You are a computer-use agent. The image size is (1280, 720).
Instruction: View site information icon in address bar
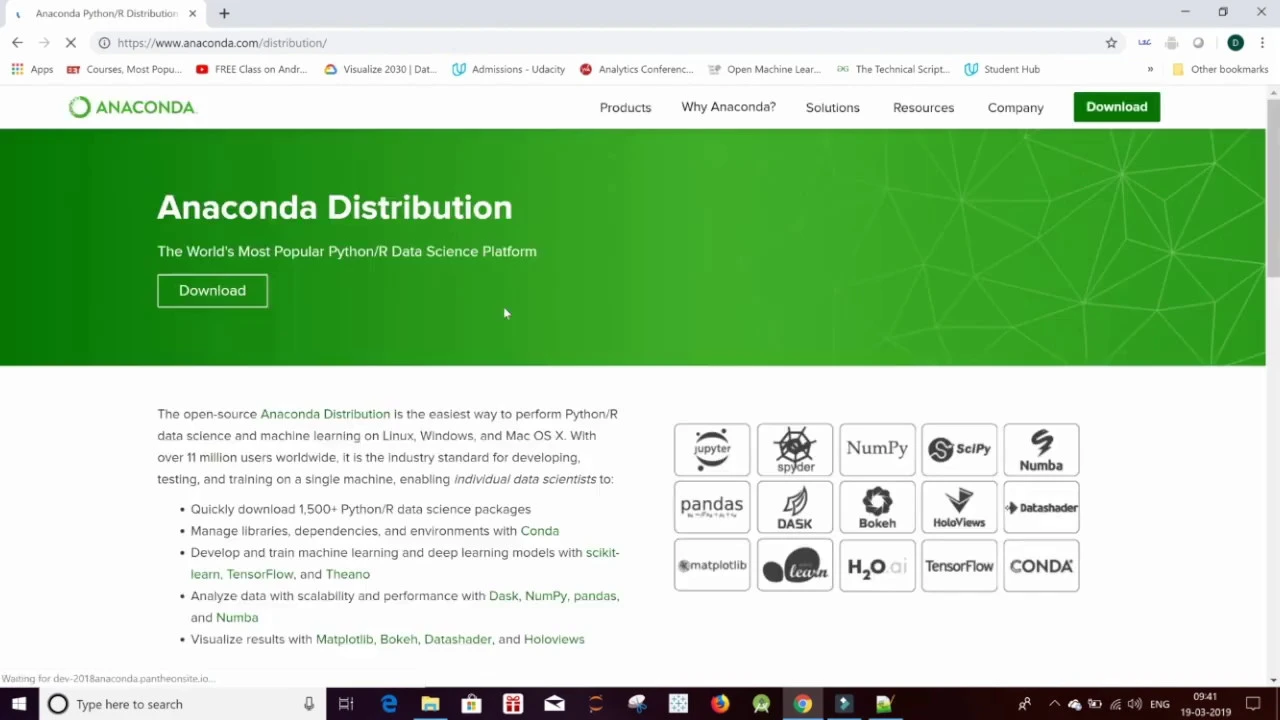[104, 43]
